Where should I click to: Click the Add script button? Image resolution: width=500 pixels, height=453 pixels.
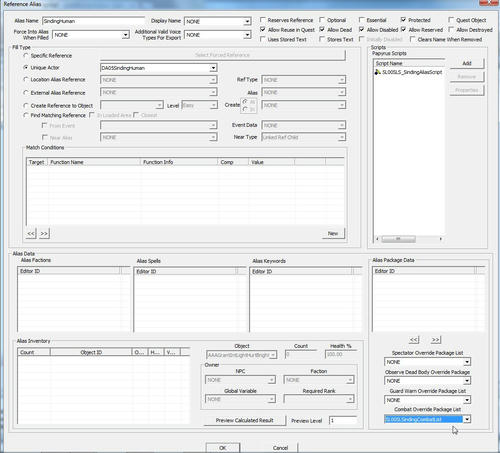tap(467, 63)
